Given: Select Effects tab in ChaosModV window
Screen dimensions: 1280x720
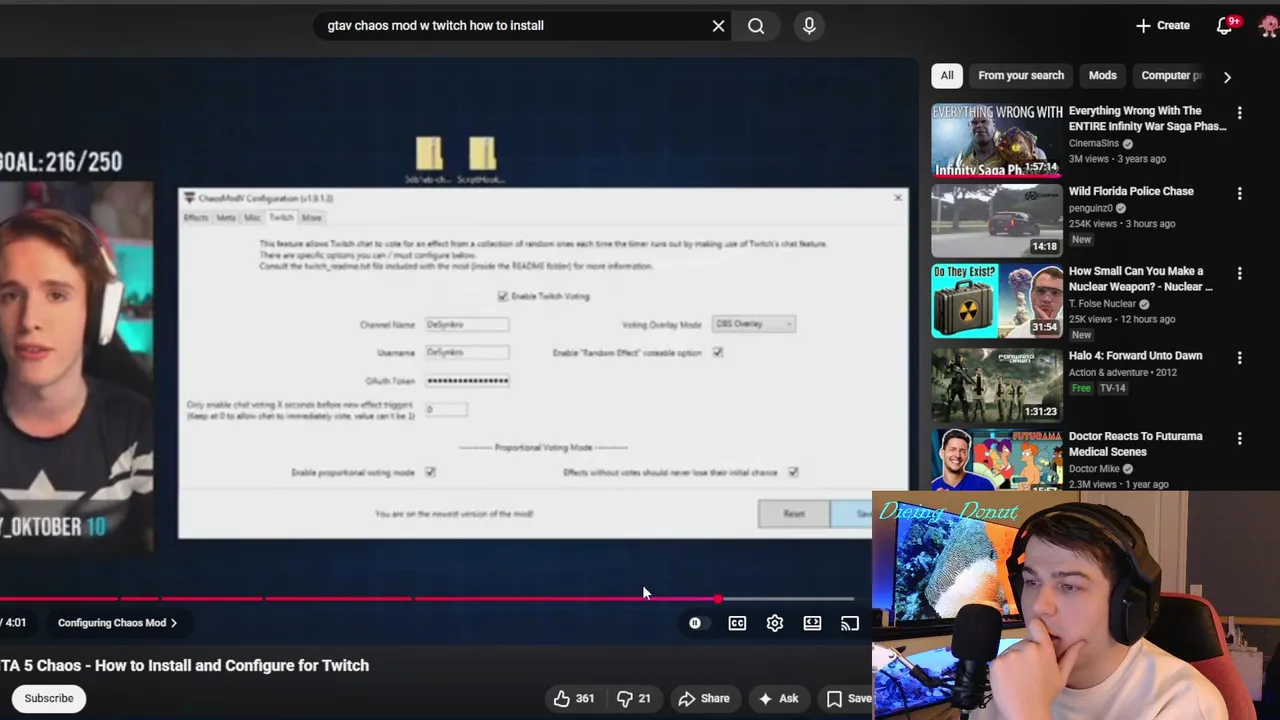Looking at the screenshot, I should [196, 218].
